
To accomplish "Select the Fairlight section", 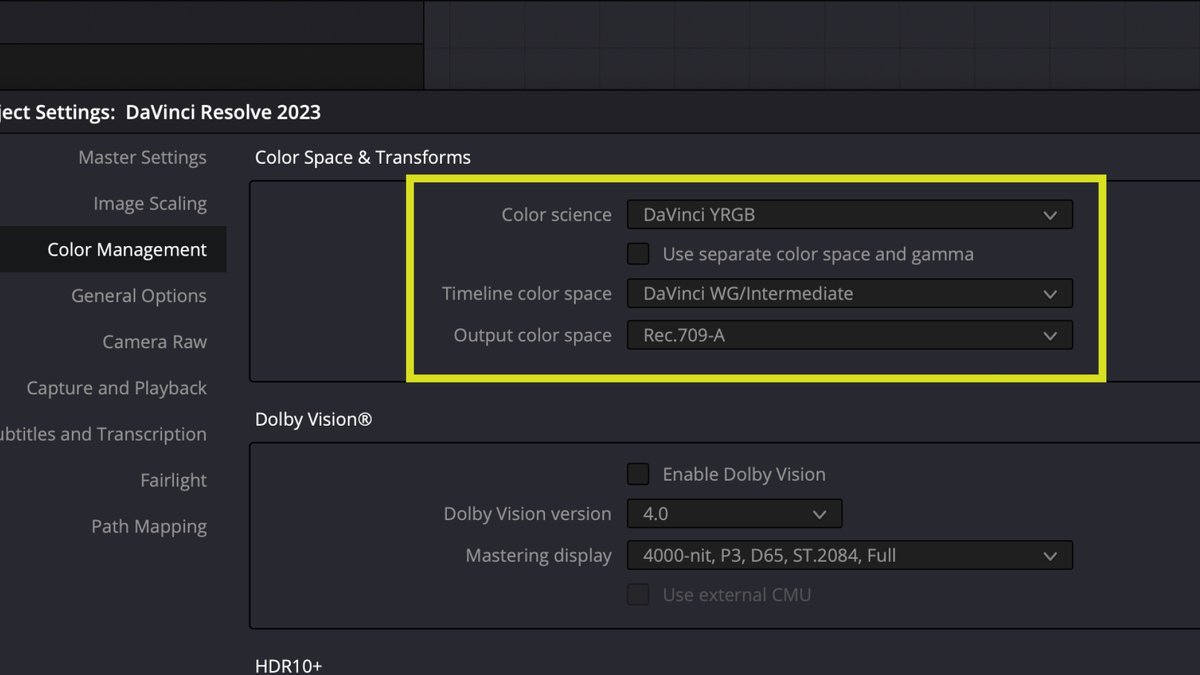I will [173, 480].
